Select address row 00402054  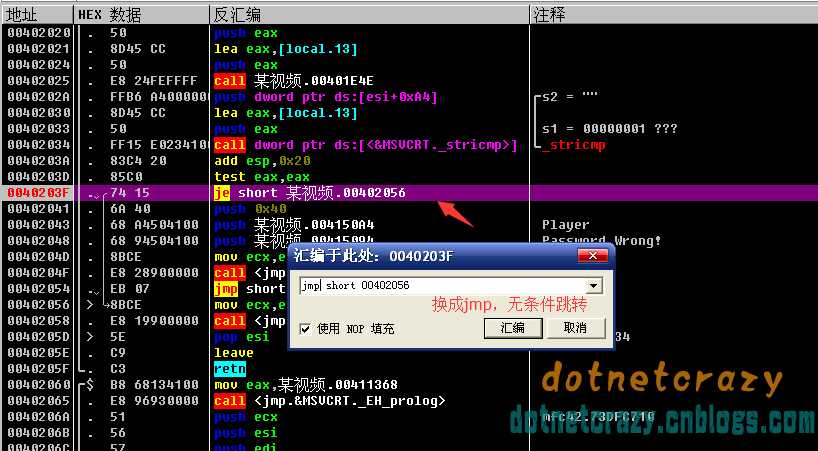click(39, 289)
